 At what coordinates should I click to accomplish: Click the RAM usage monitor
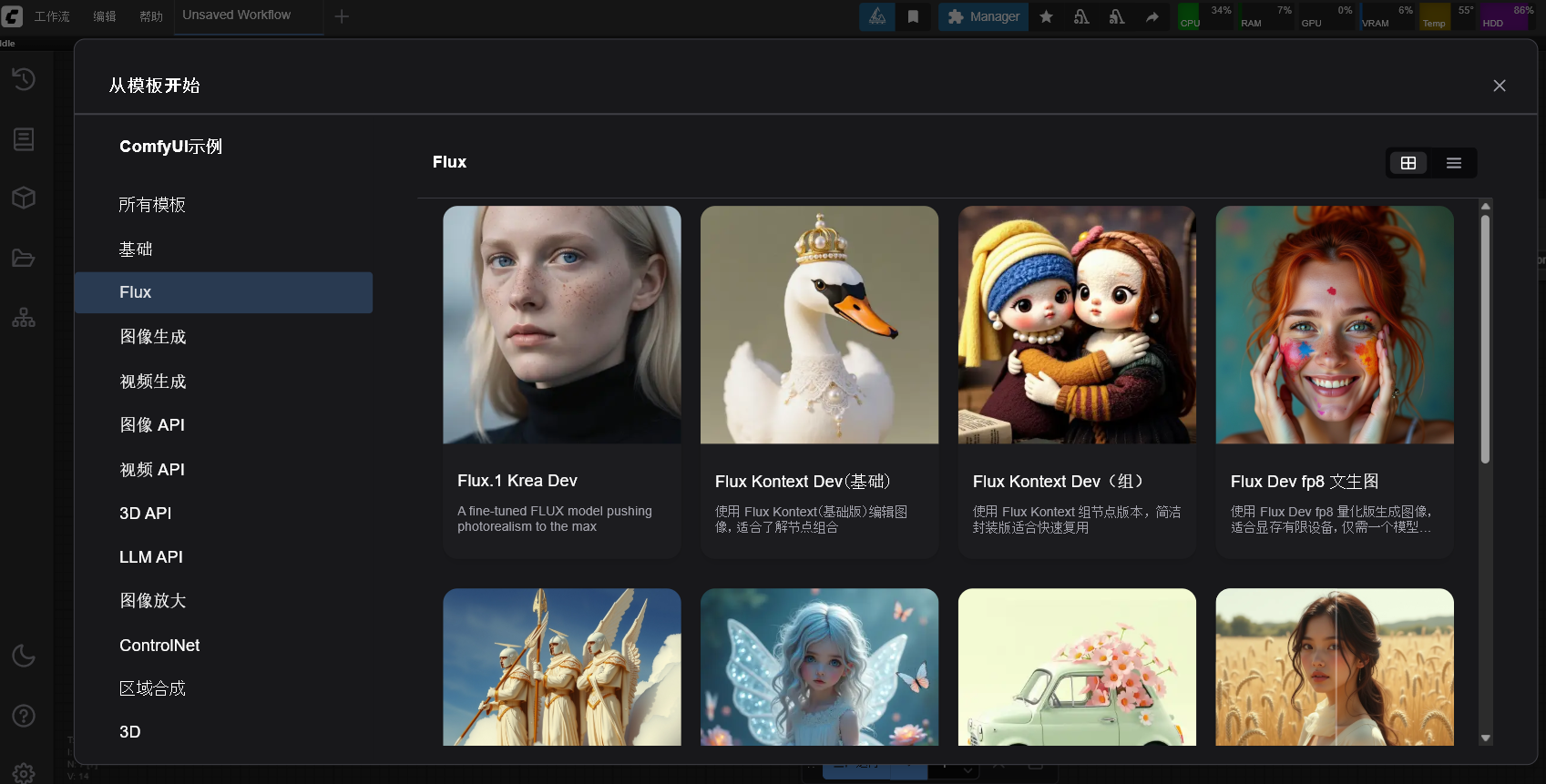1266,16
